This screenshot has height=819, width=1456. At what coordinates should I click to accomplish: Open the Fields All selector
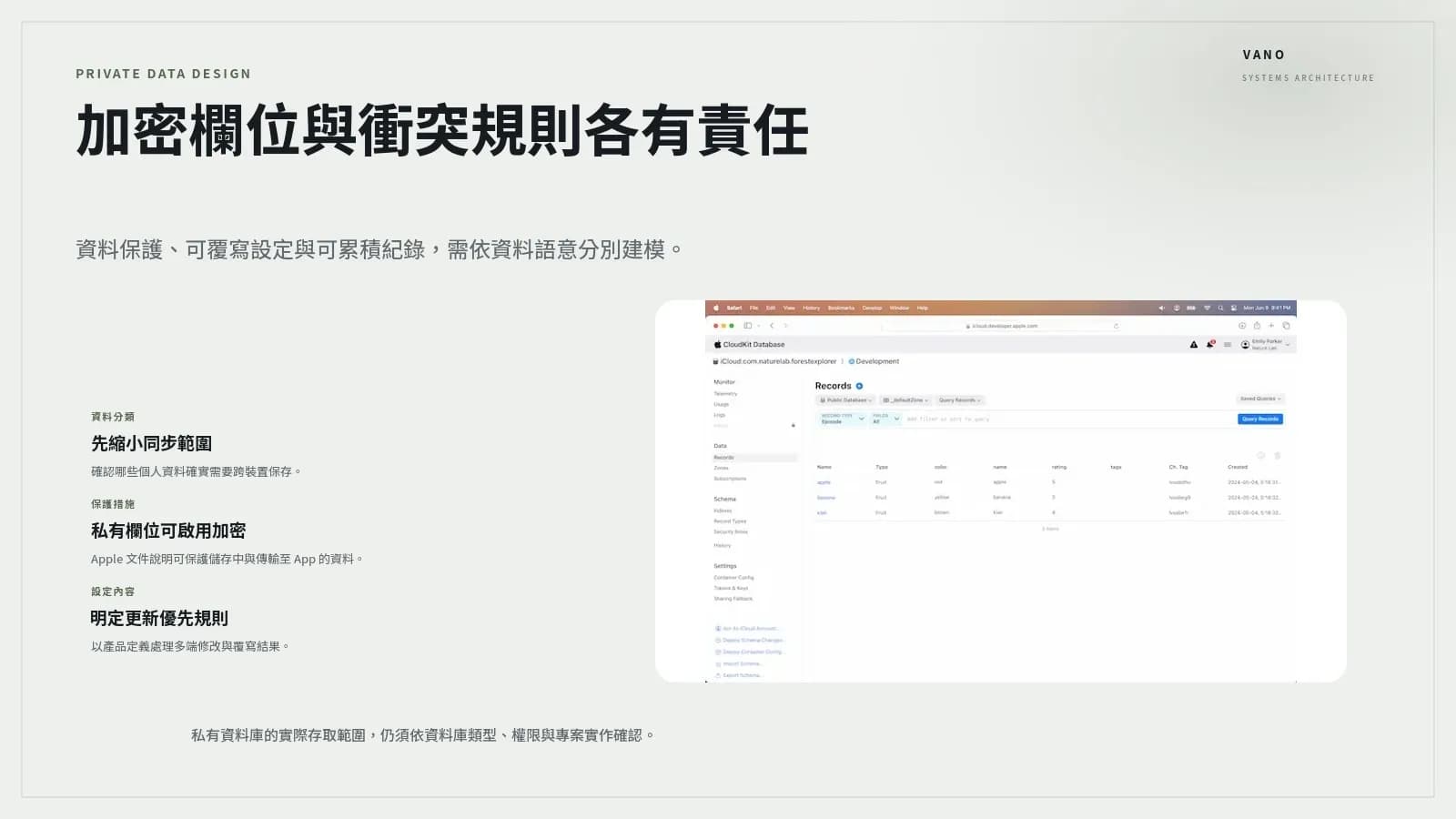(885, 419)
